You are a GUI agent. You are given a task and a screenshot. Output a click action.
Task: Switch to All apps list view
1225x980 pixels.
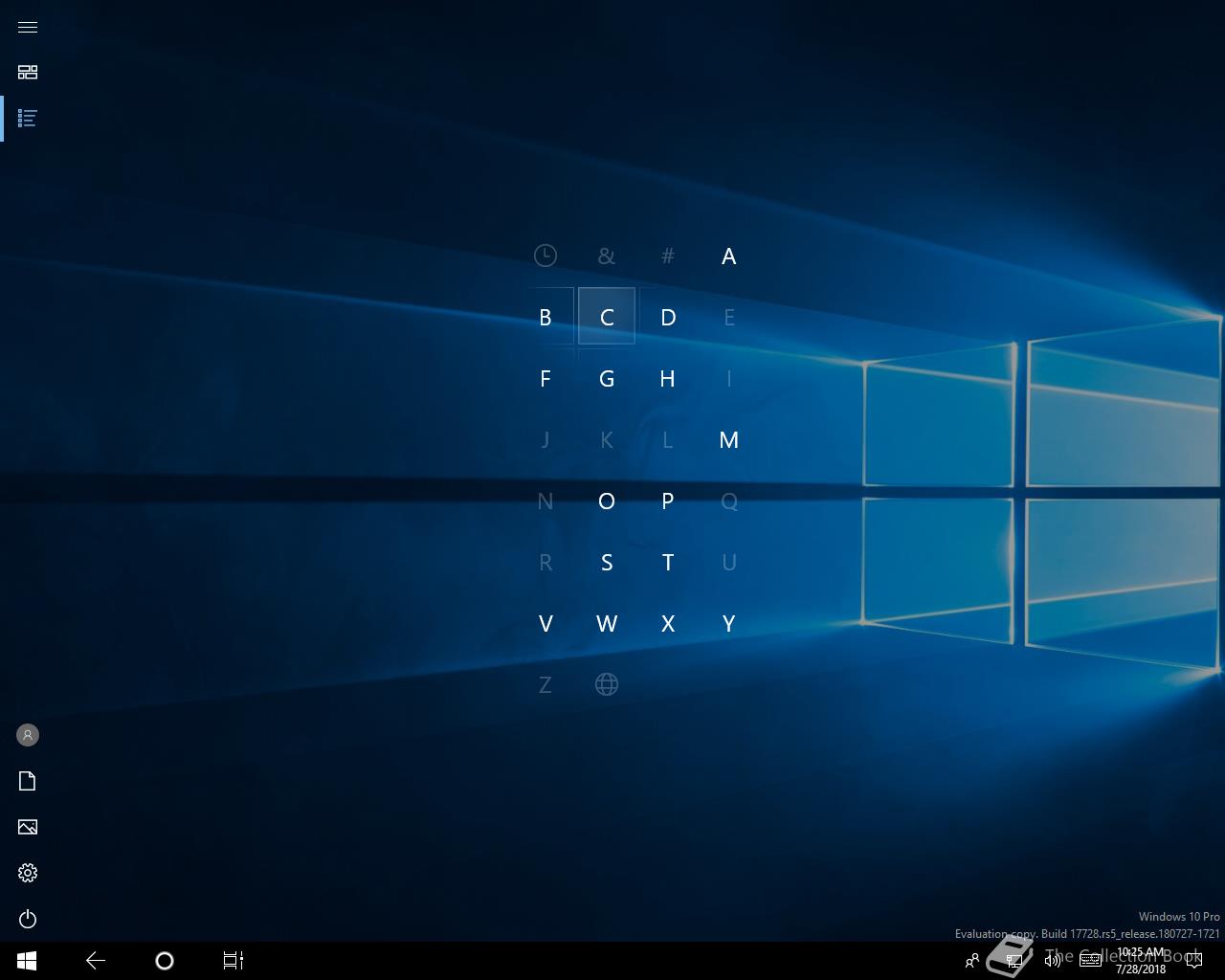pos(28,119)
